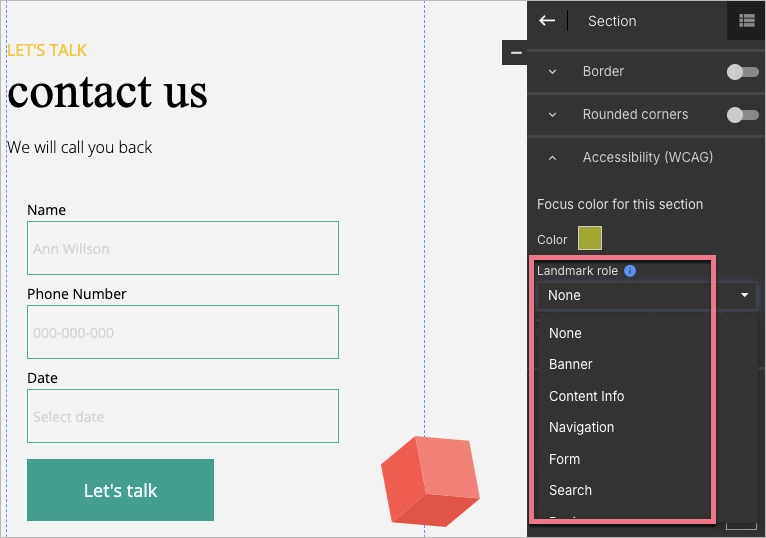The width and height of the screenshot is (766, 538).
Task: Choose Navigation landmark role option
Action: [x=581, y=428]
